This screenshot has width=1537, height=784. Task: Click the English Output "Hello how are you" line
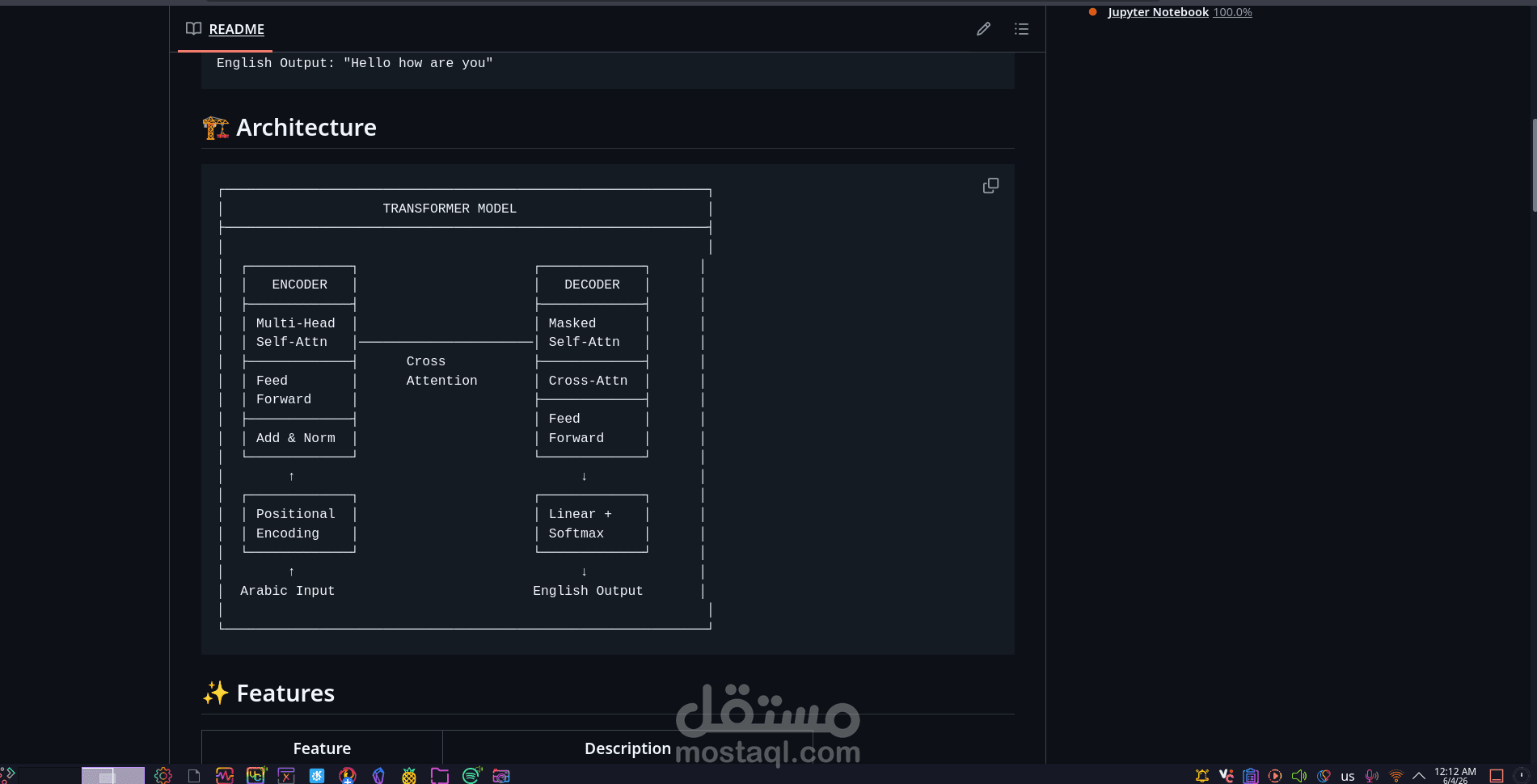tap(354, 63)
